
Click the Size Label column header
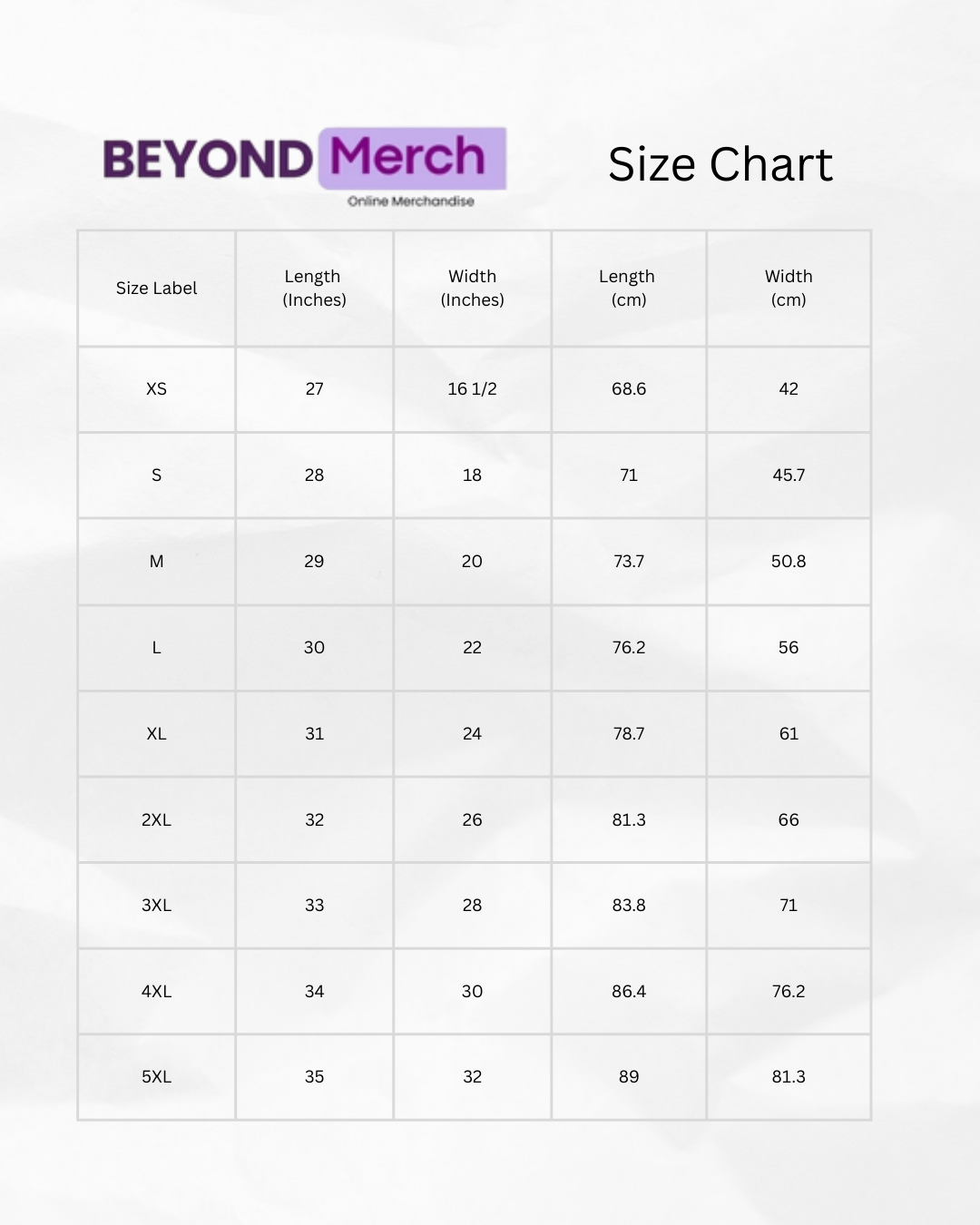[x=156, y=289]
